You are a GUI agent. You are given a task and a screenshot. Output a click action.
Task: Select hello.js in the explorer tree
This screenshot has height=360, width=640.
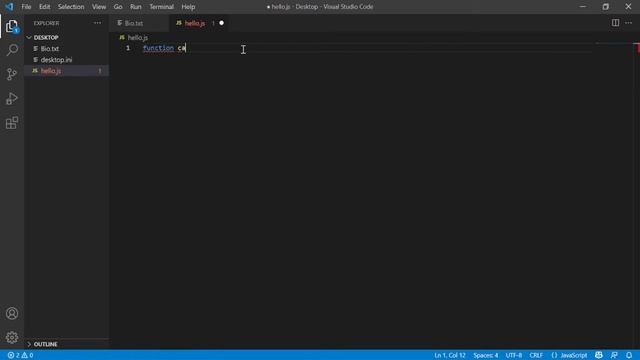point(66,71)
